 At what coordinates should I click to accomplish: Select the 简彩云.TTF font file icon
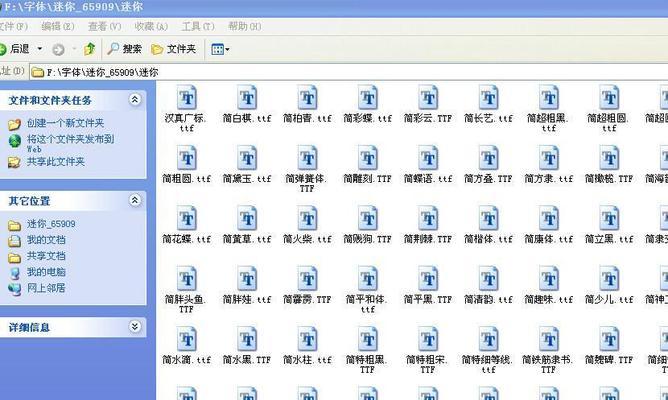(x=428, y=98)
